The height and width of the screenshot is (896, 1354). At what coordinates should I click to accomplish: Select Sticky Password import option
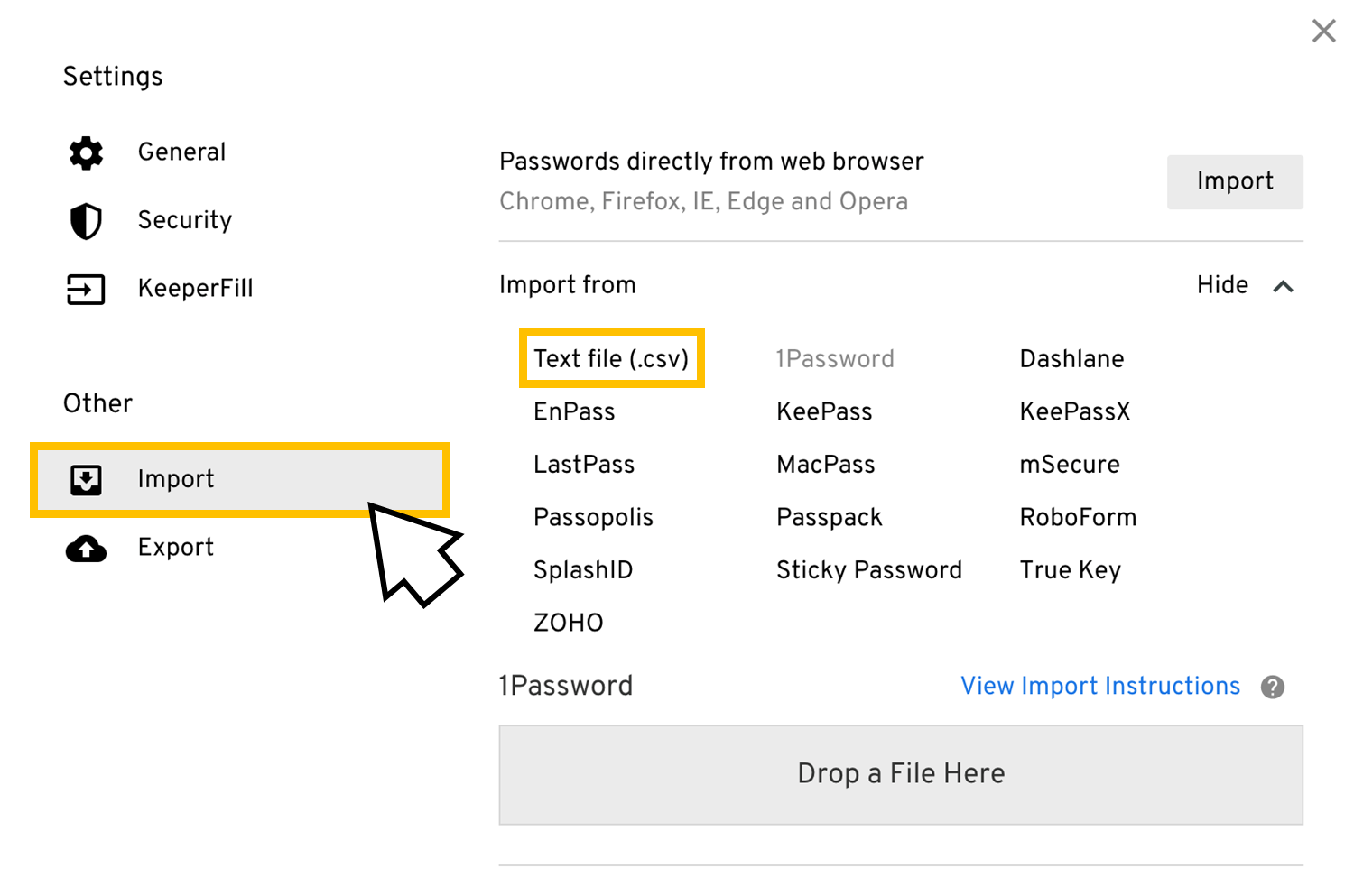coord(869,570)
